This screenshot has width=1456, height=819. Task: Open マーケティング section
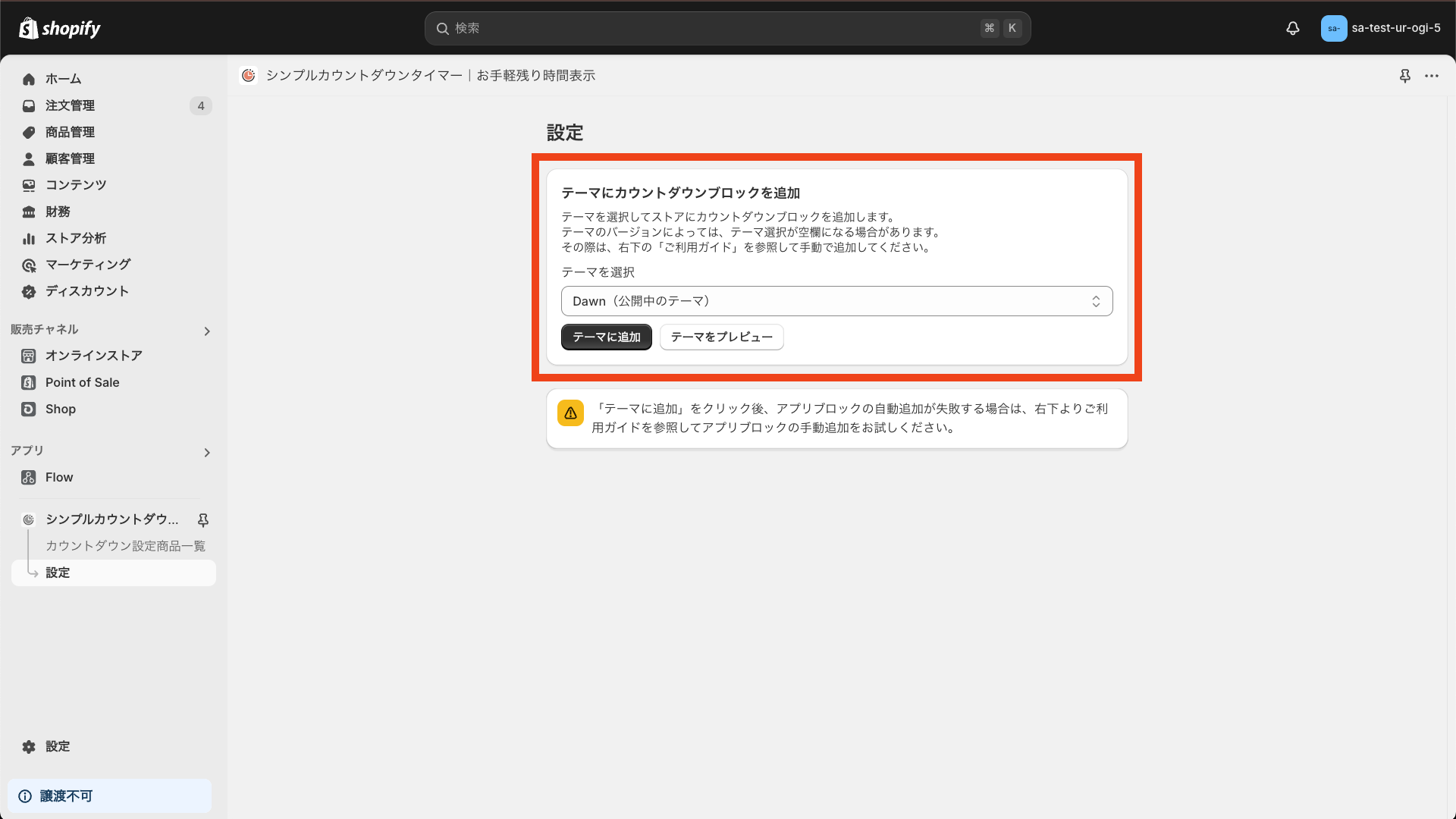tap(87, 265)
